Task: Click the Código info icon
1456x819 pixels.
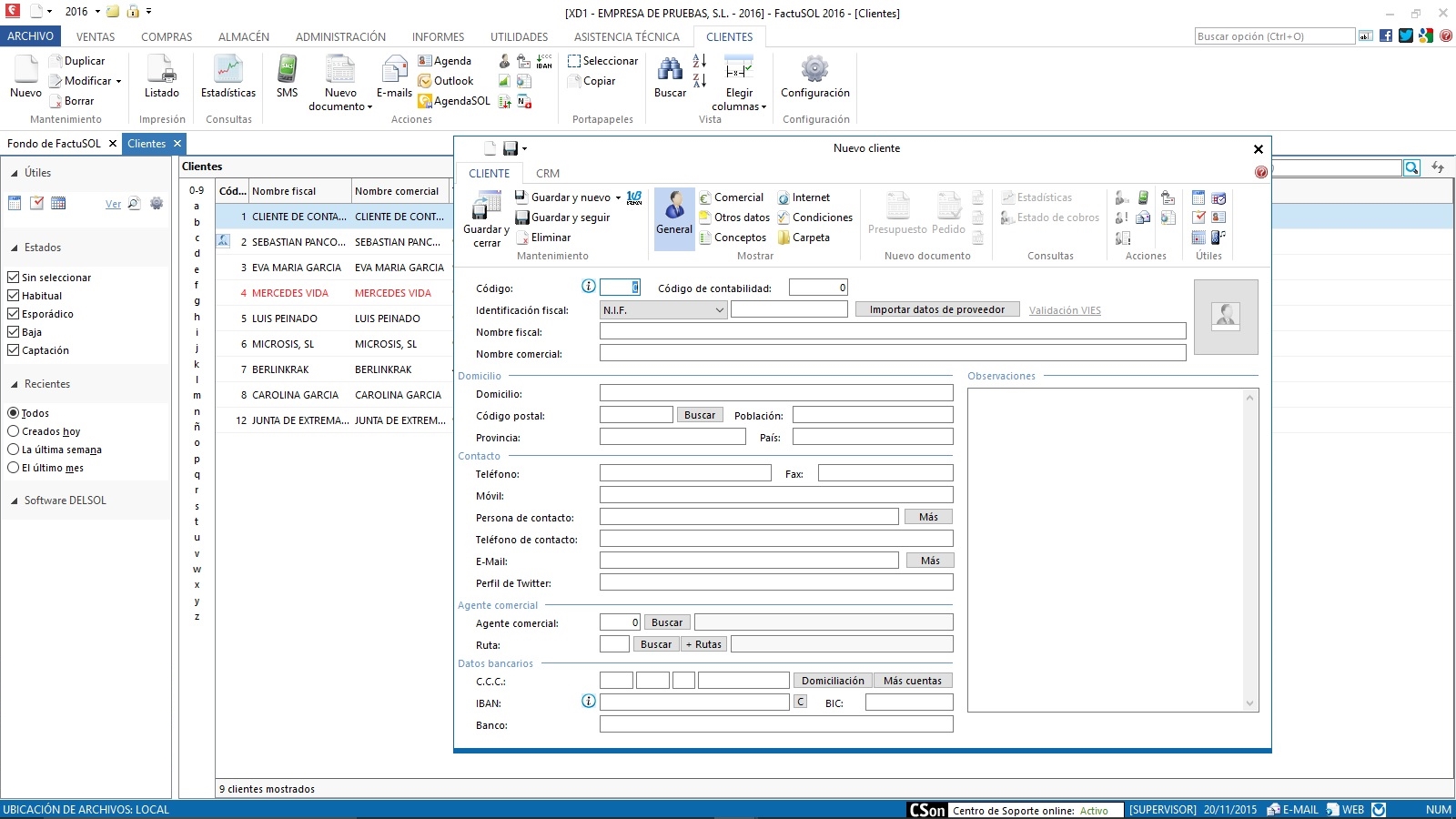Action: (588, 287)
